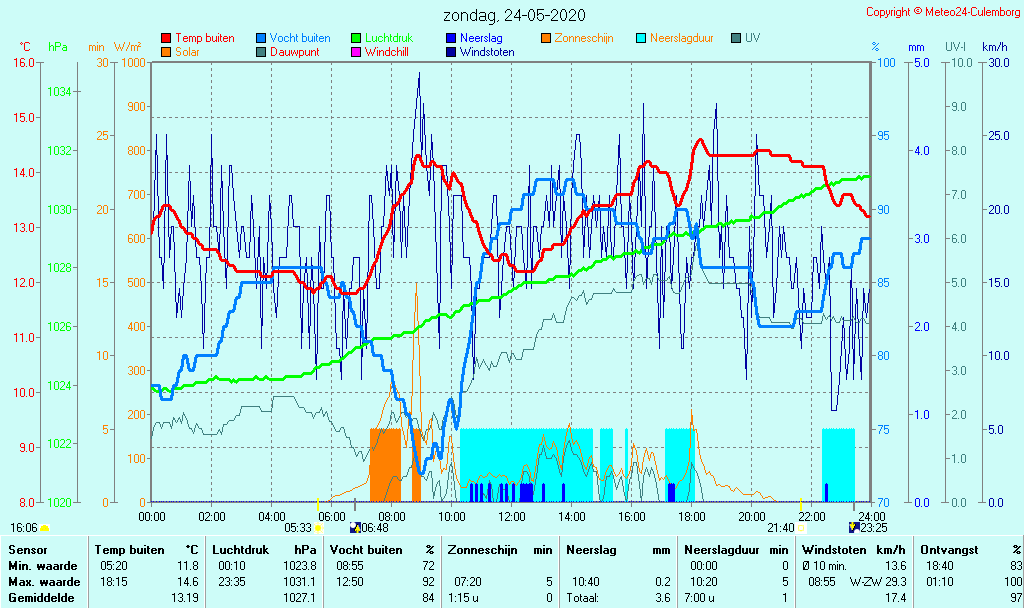Click the moonrise icon beside 06:48

click(355, 528)
